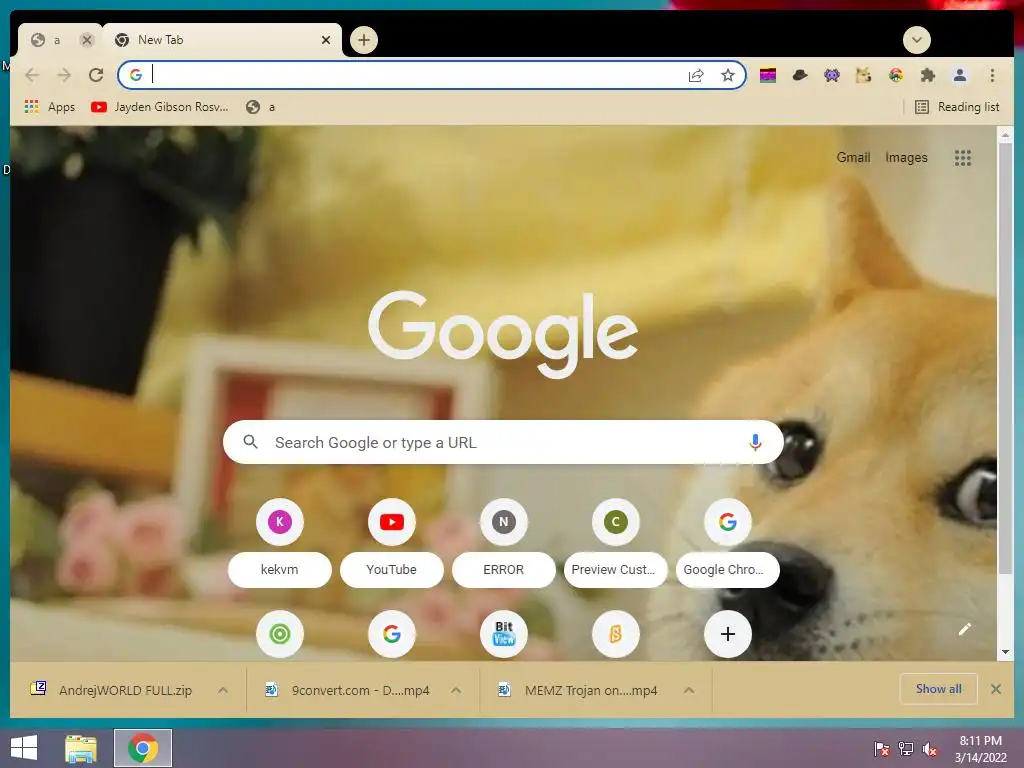This screenshot has height=768, width=1024.
Task: Open File Explorer from the taskbar
Action: [81, 748]
